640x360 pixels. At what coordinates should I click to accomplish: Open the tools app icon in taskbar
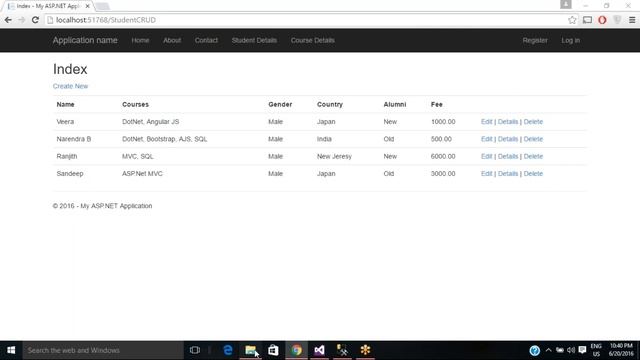pos(342,350)
